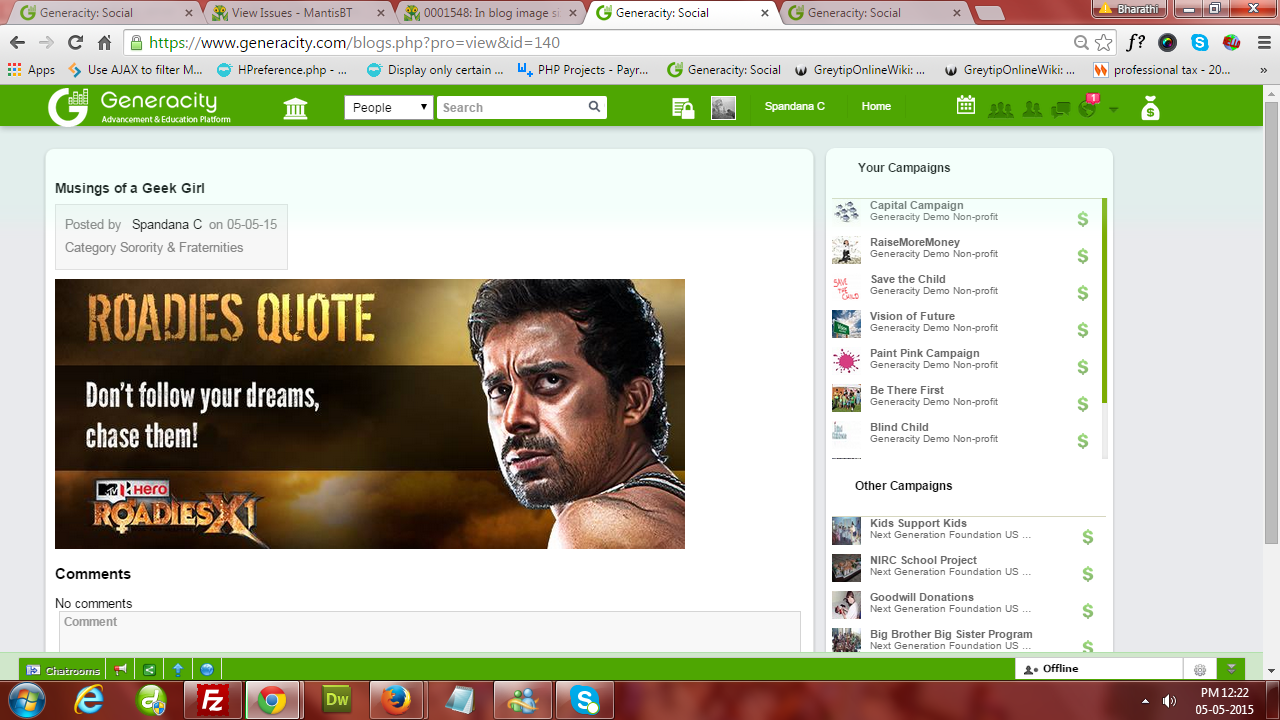
Task: Click the Roadies Quote blog image
Action: click(370, 414)
